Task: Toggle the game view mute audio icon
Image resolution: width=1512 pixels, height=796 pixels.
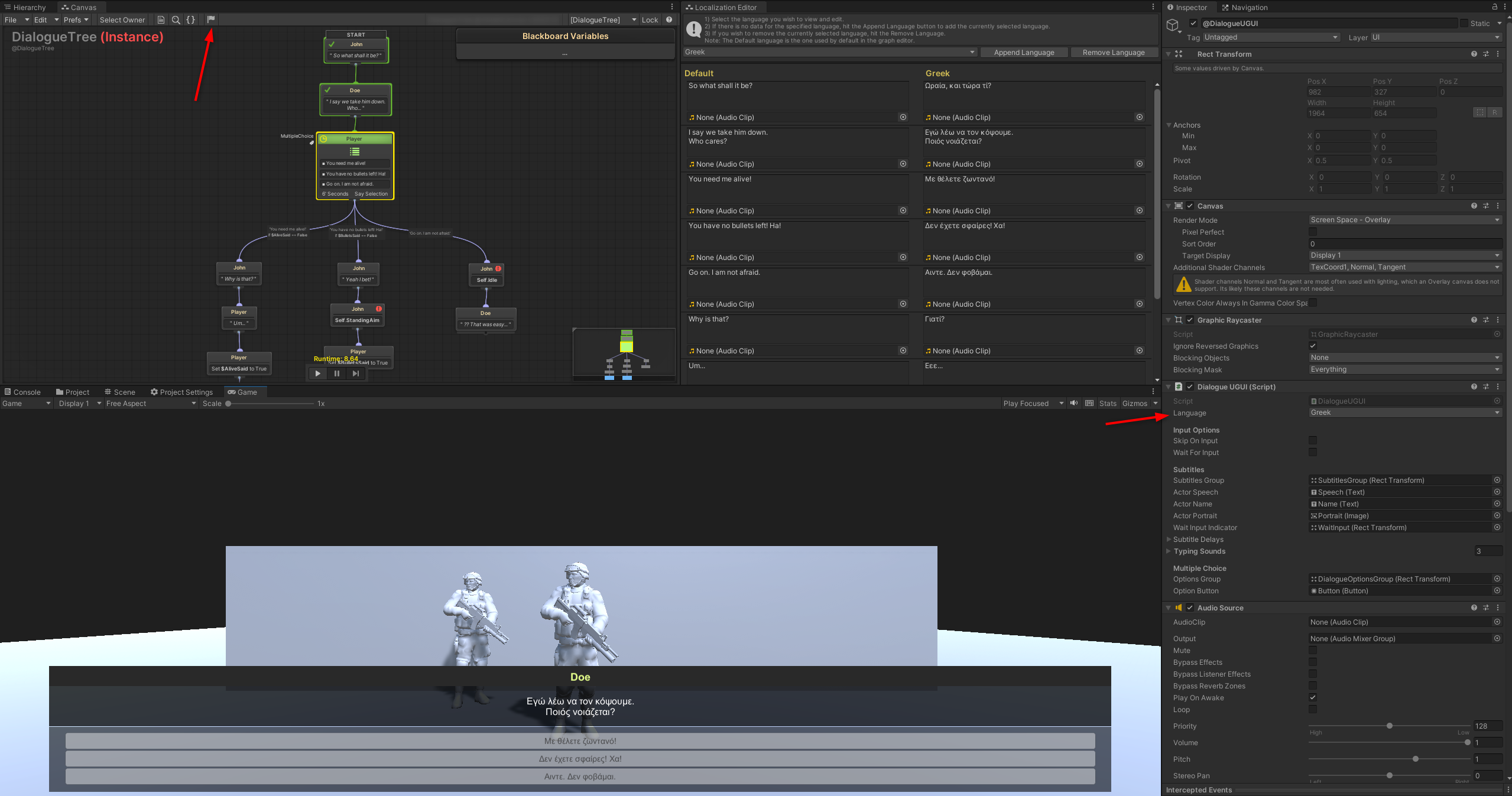Action: [1074, 403]
